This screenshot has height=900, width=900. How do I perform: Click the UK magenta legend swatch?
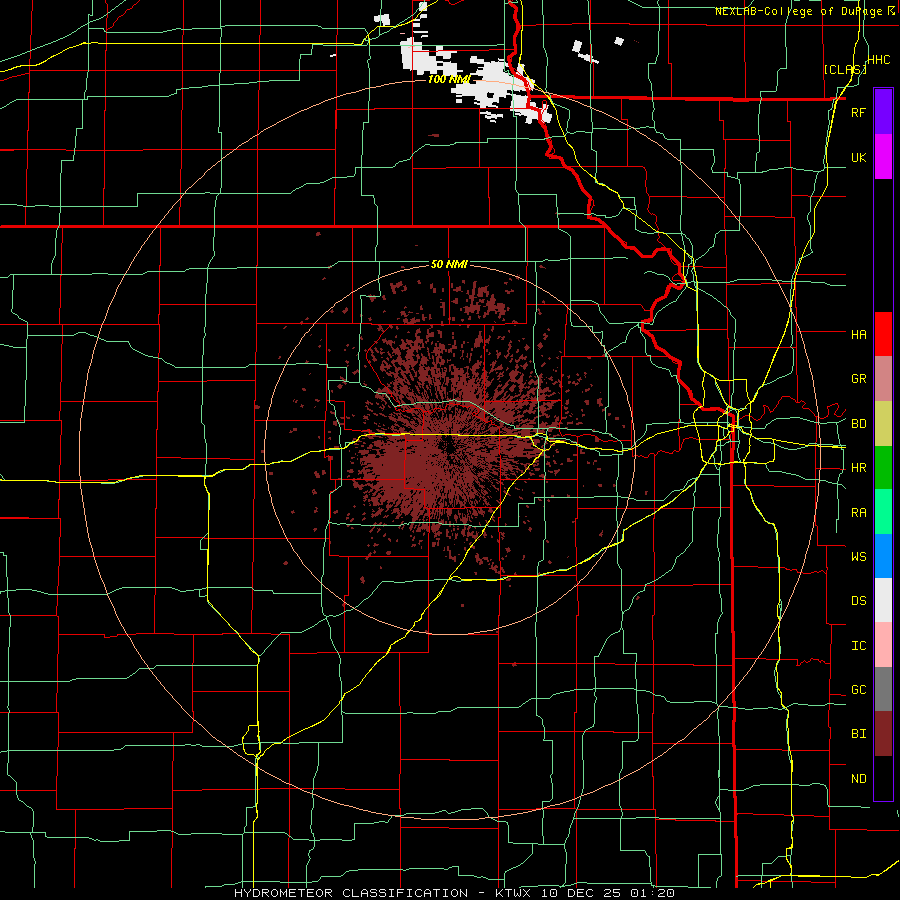pos(883,157)
